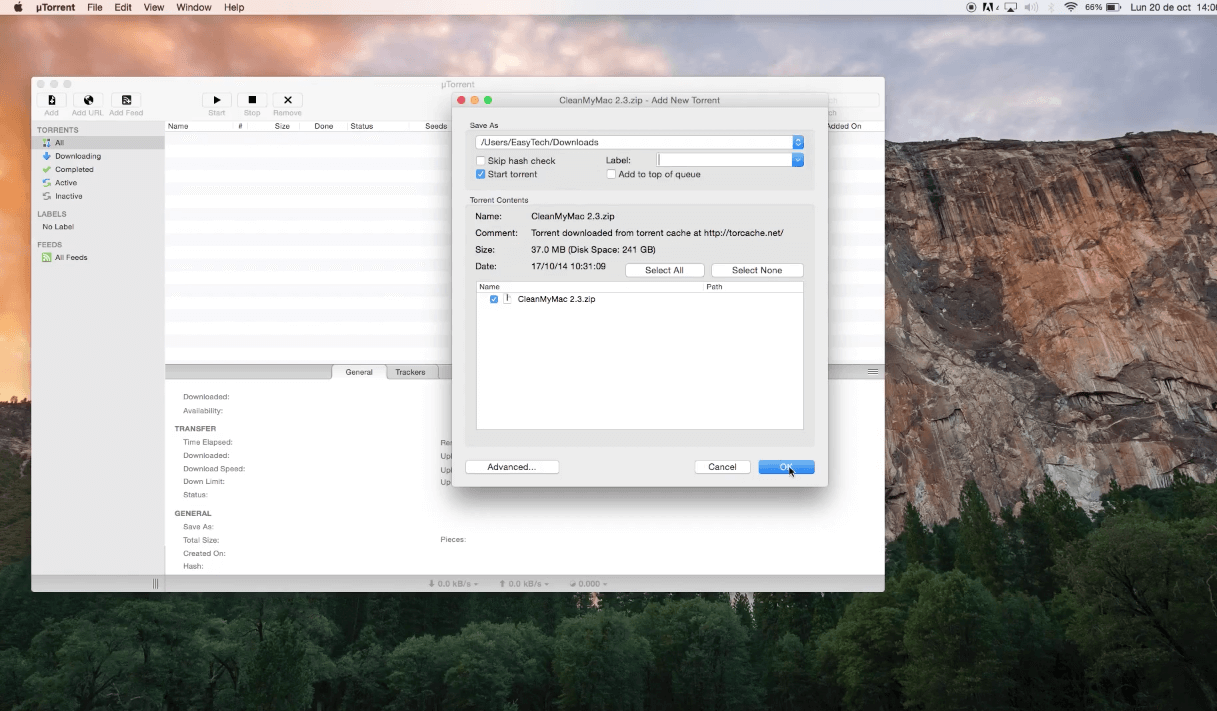
Task: Enable the Skip hash check checkbox
Action: [x=481, y=160]
